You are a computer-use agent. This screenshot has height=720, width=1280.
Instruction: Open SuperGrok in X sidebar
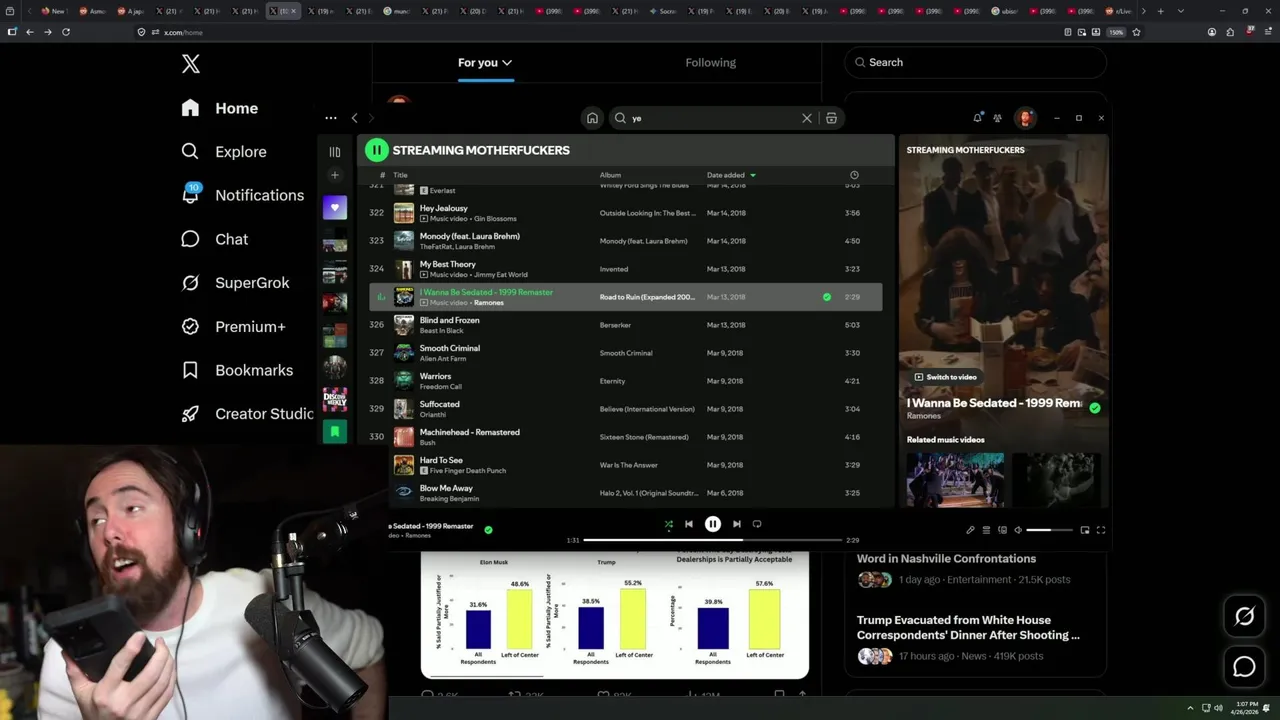coord(235,283)
